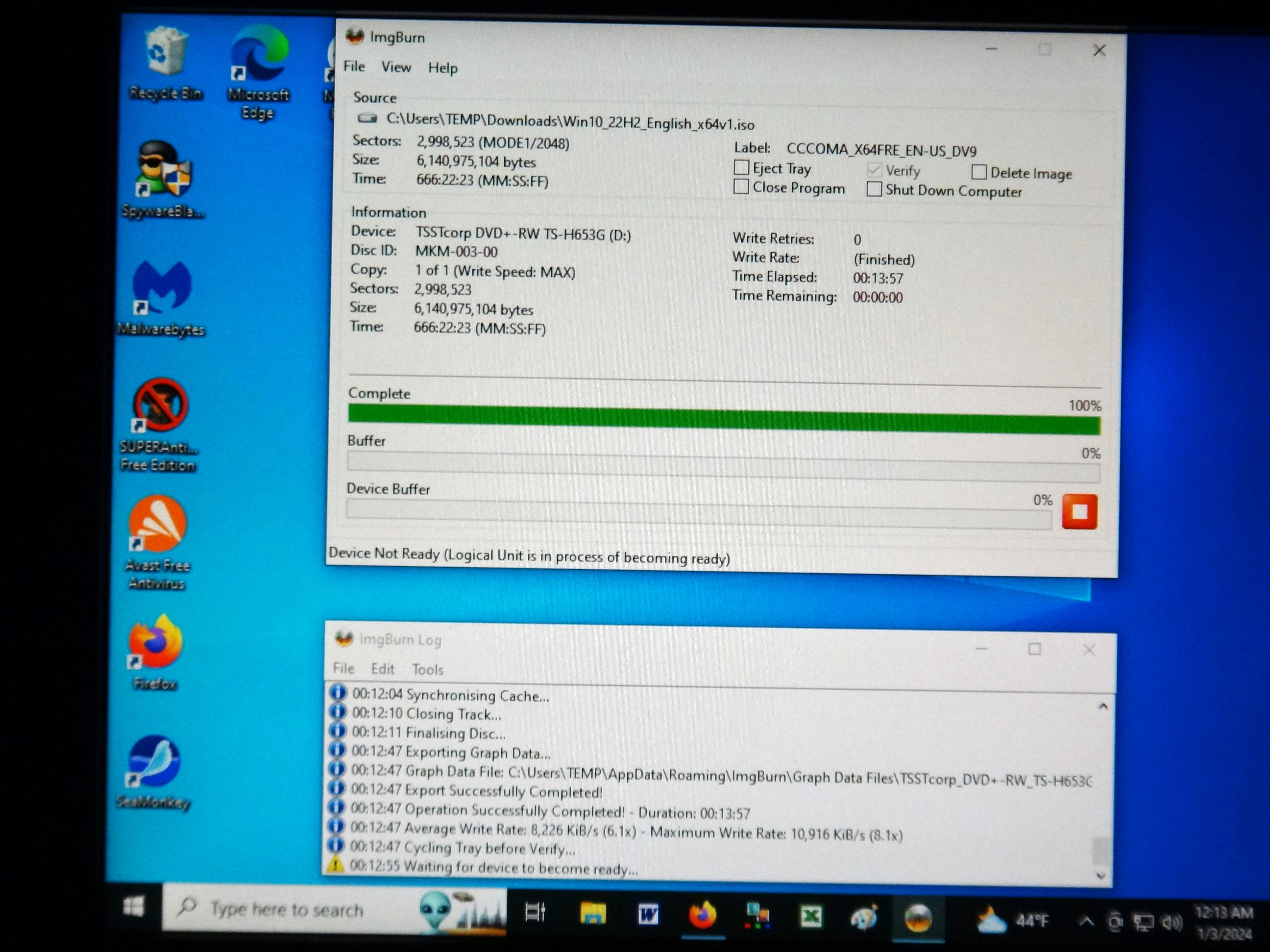The height and width of the screenshot is (952, 1270).
Task: Select the SeaMonkey desktop shortcut
Action: click(x=153, y=772)
